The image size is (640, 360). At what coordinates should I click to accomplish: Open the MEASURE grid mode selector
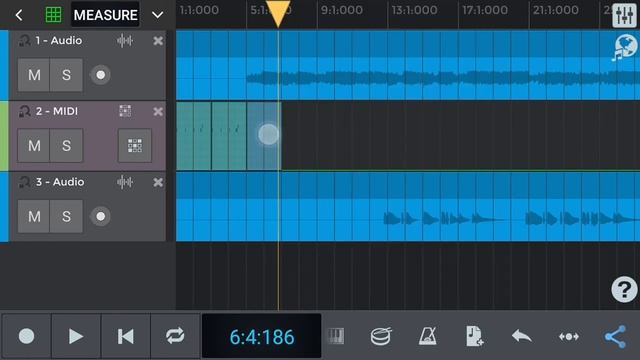pos(105,15)
